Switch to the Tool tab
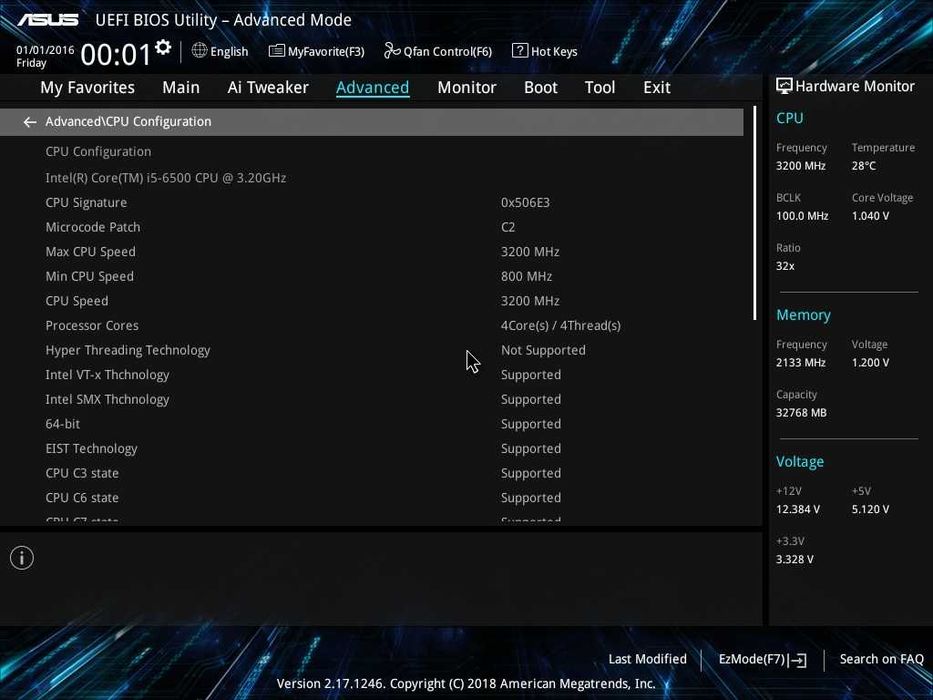 pyautogui.click(x=600, y=88)
